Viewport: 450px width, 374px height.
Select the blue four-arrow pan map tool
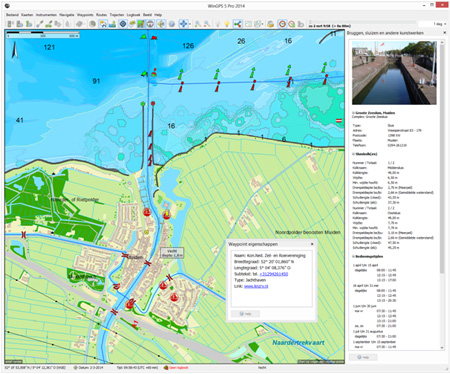coord(183,24)
